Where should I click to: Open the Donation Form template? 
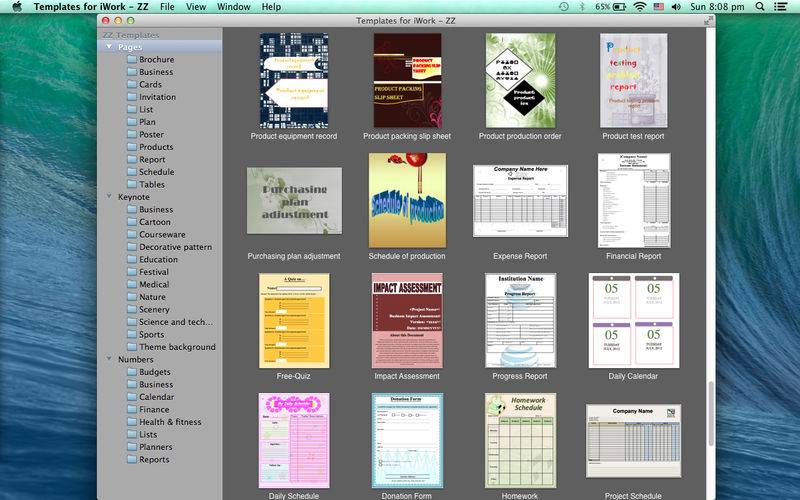point(407,440)
